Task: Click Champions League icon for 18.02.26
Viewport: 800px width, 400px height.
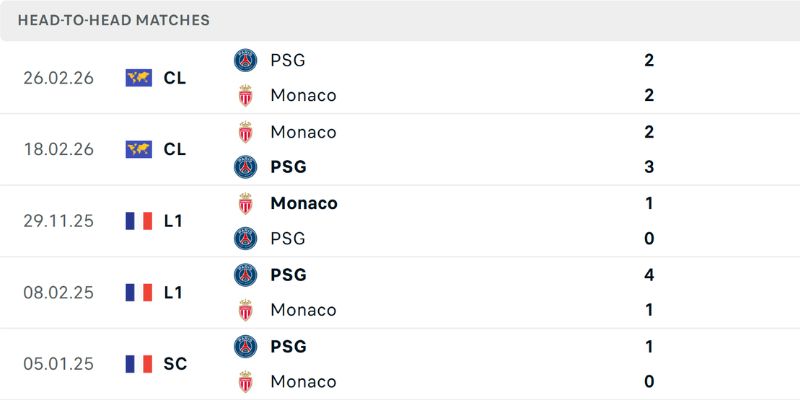Action: 139,149
